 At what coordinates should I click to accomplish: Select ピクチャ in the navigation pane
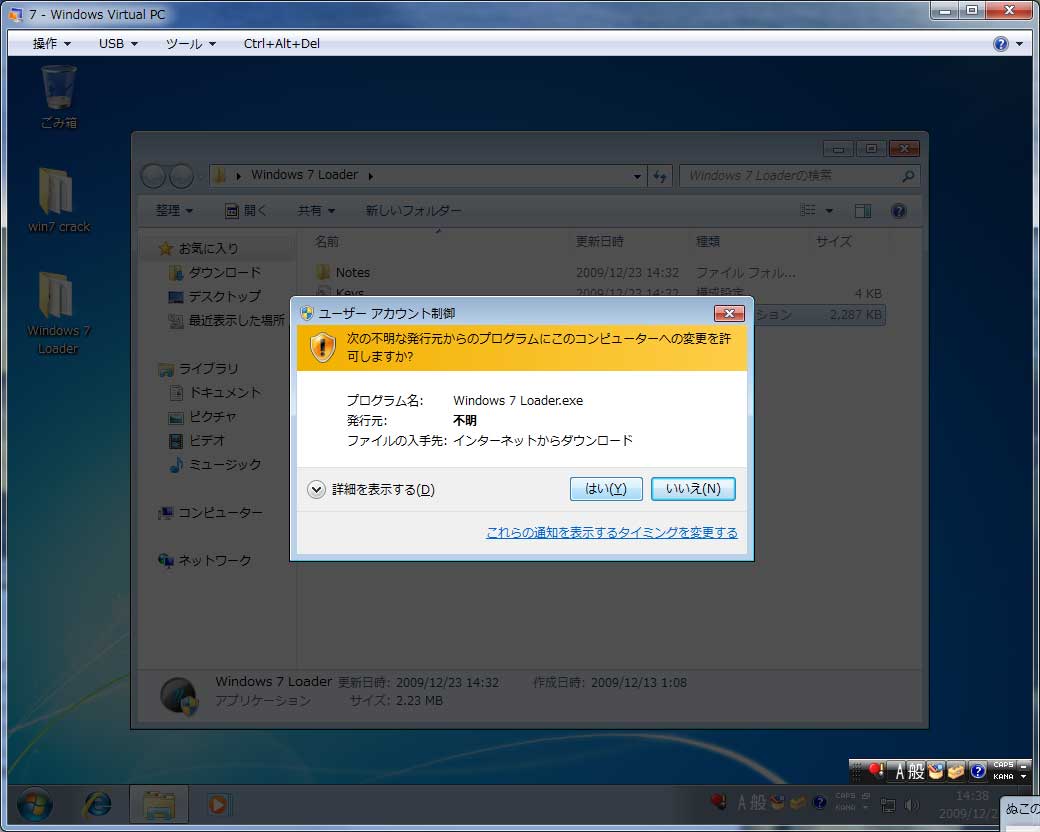(x=202, y=417)
